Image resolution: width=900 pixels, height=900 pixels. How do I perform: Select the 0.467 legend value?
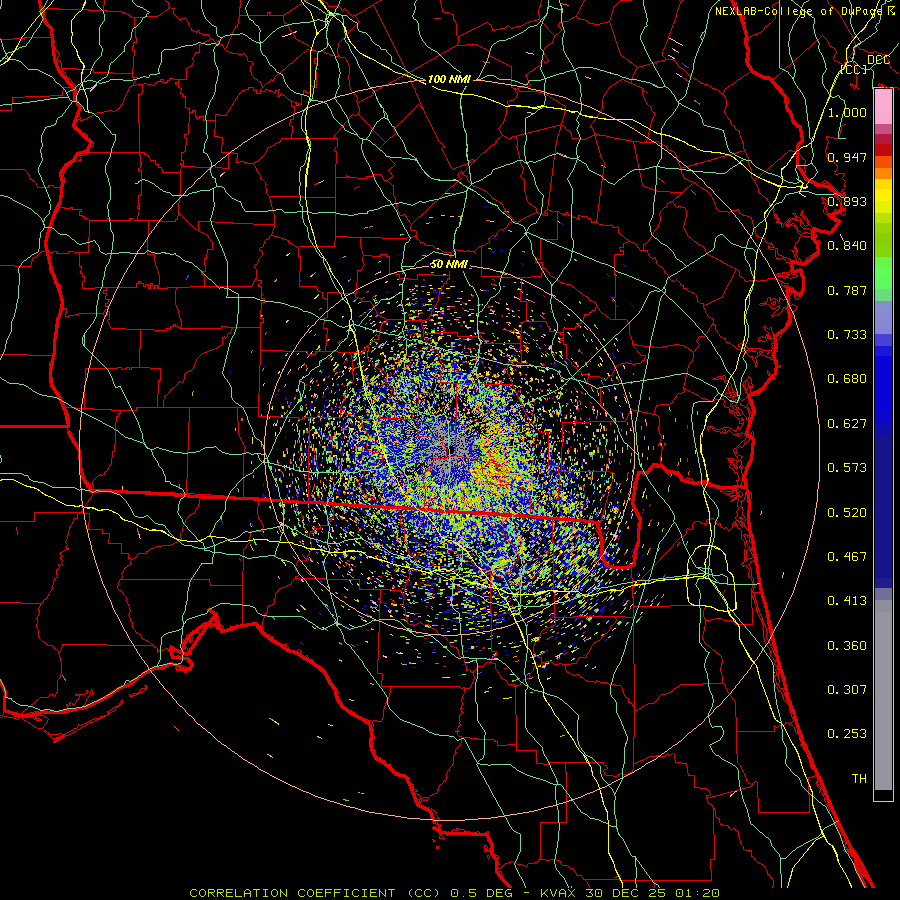pyautogui.click(x=847, y=557)
